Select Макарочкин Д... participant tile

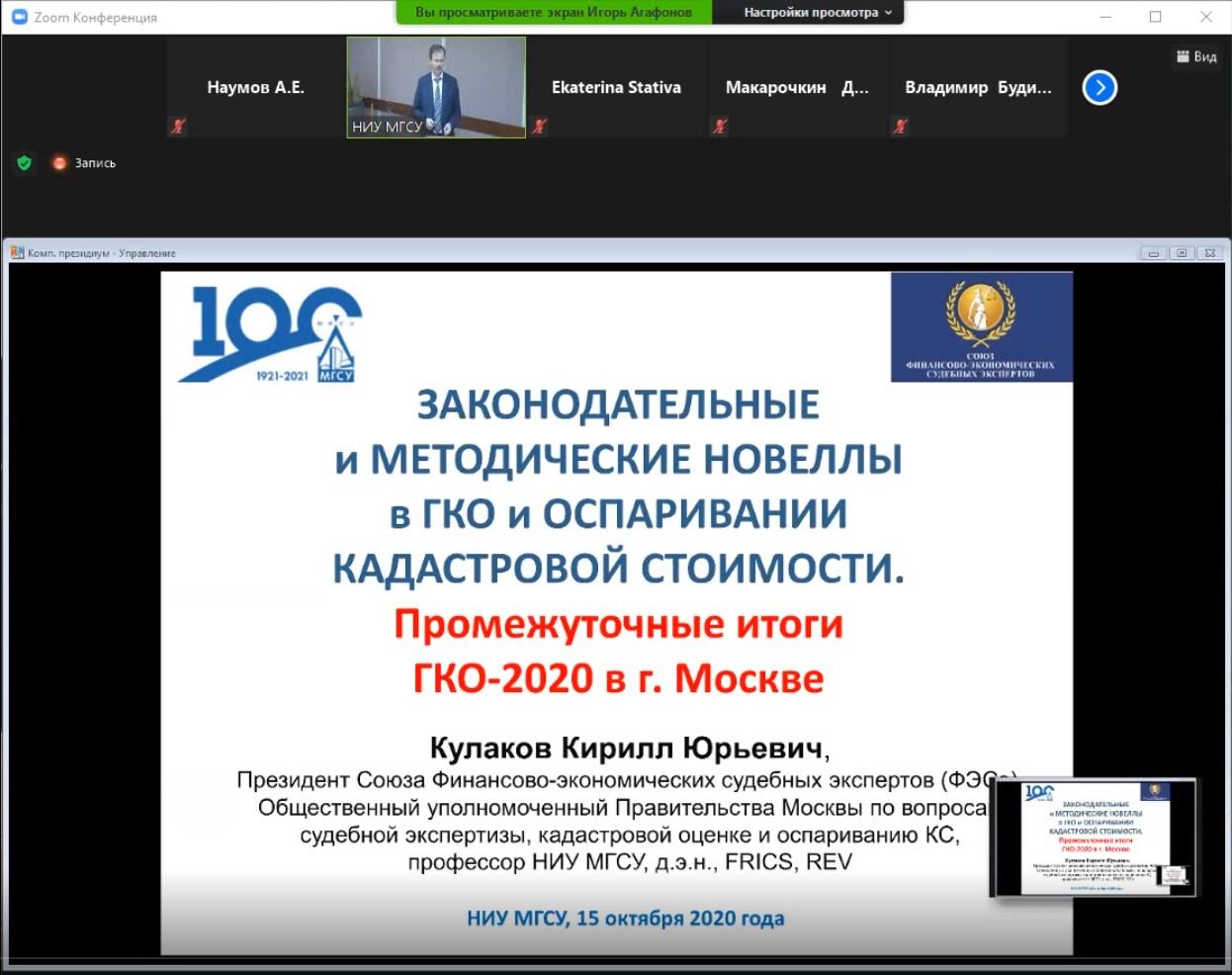[x=797, y=87]
